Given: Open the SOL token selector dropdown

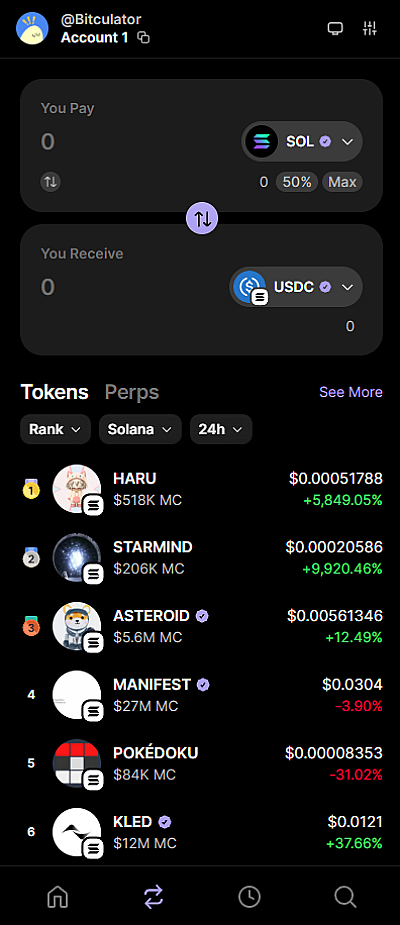Looking at the screenshot, I should 302,142.
